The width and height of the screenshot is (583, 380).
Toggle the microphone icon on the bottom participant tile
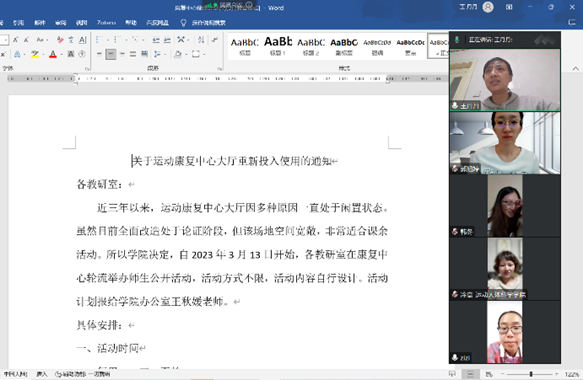[455, 357]
